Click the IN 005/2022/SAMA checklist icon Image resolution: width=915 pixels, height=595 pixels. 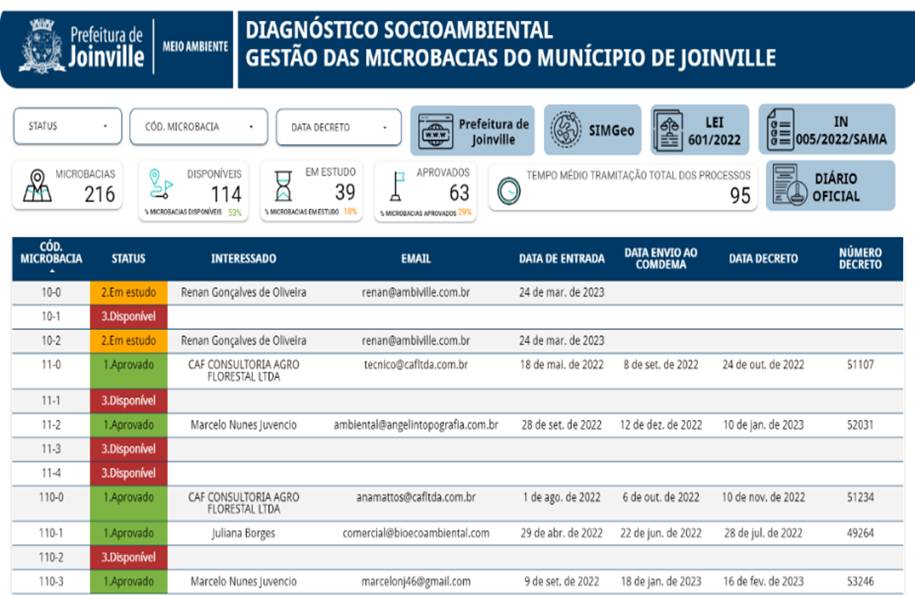780,130
